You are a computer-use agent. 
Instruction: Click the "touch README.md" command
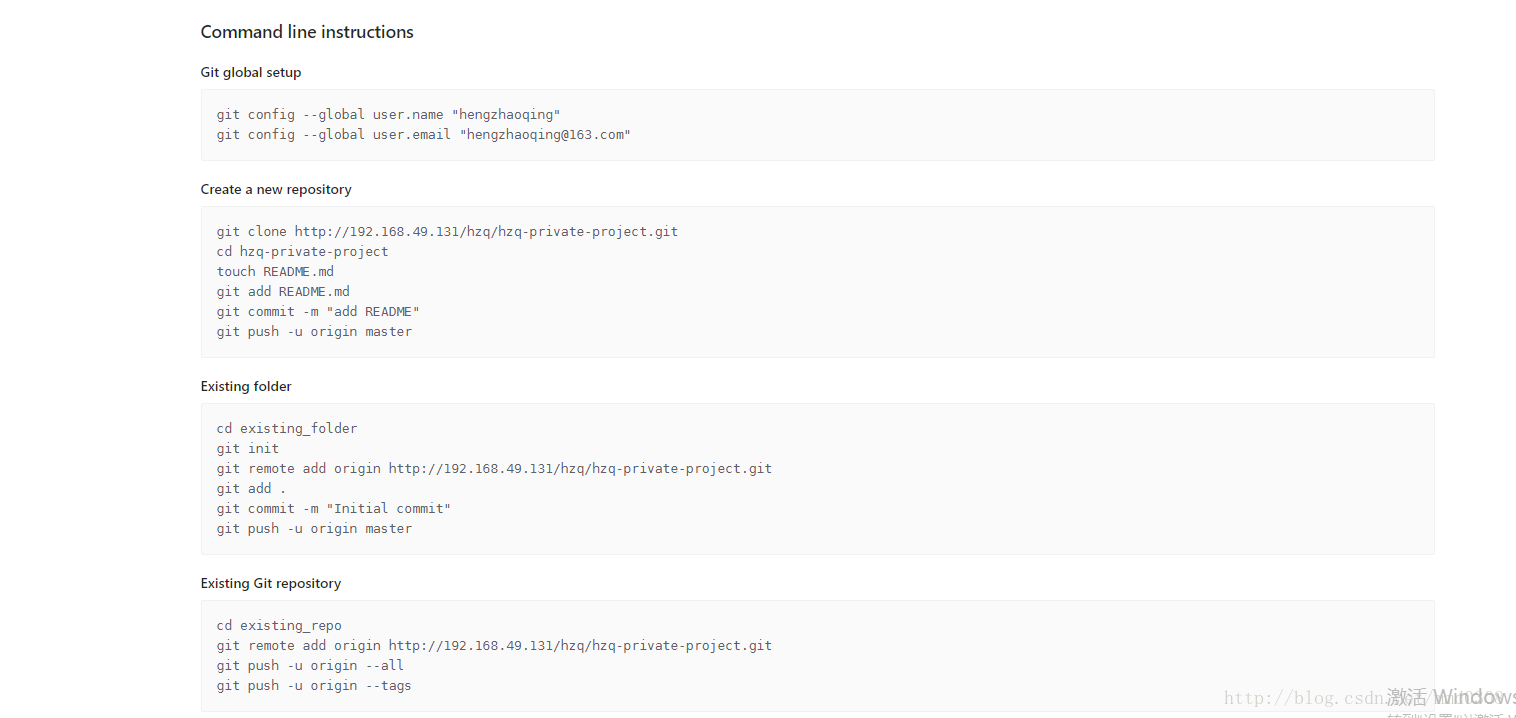tap(275, 272)
